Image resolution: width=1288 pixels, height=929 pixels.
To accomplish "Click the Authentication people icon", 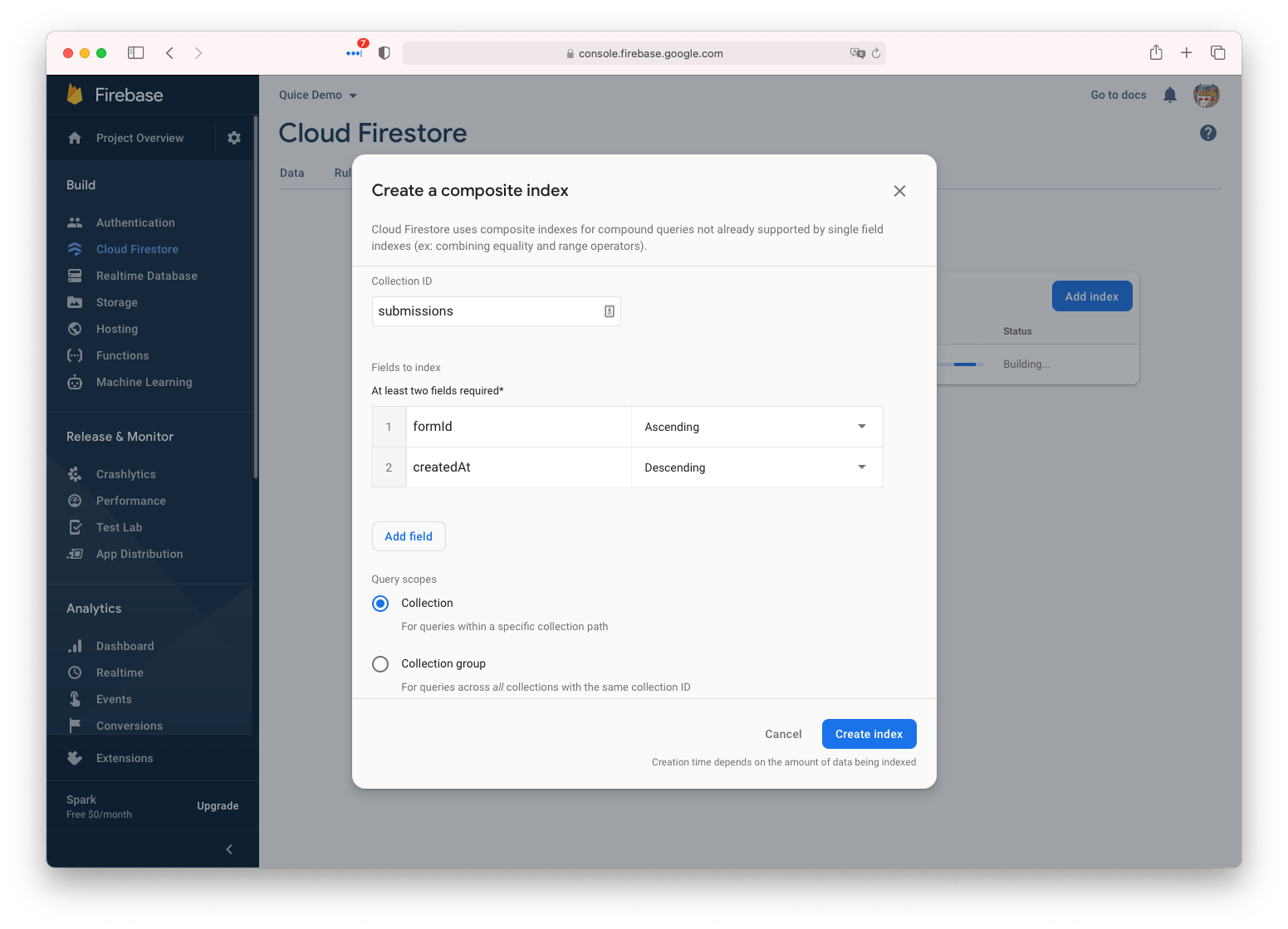I will (x=75, y=222).
